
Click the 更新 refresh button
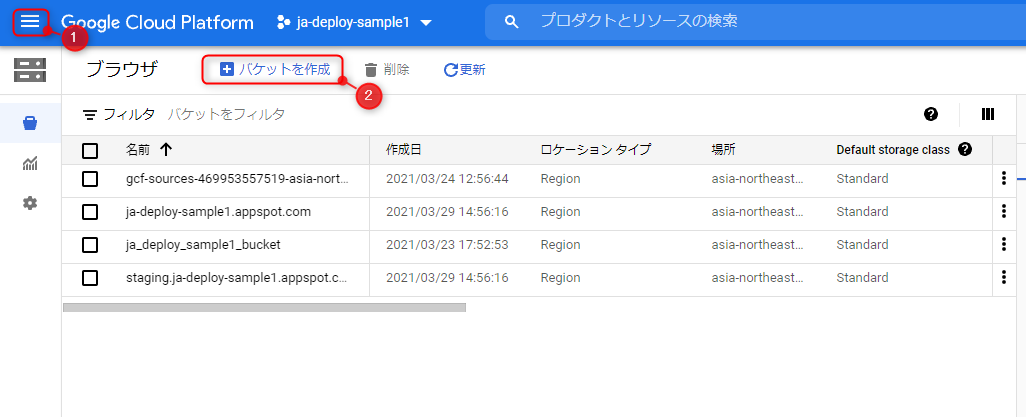[465, 70]
